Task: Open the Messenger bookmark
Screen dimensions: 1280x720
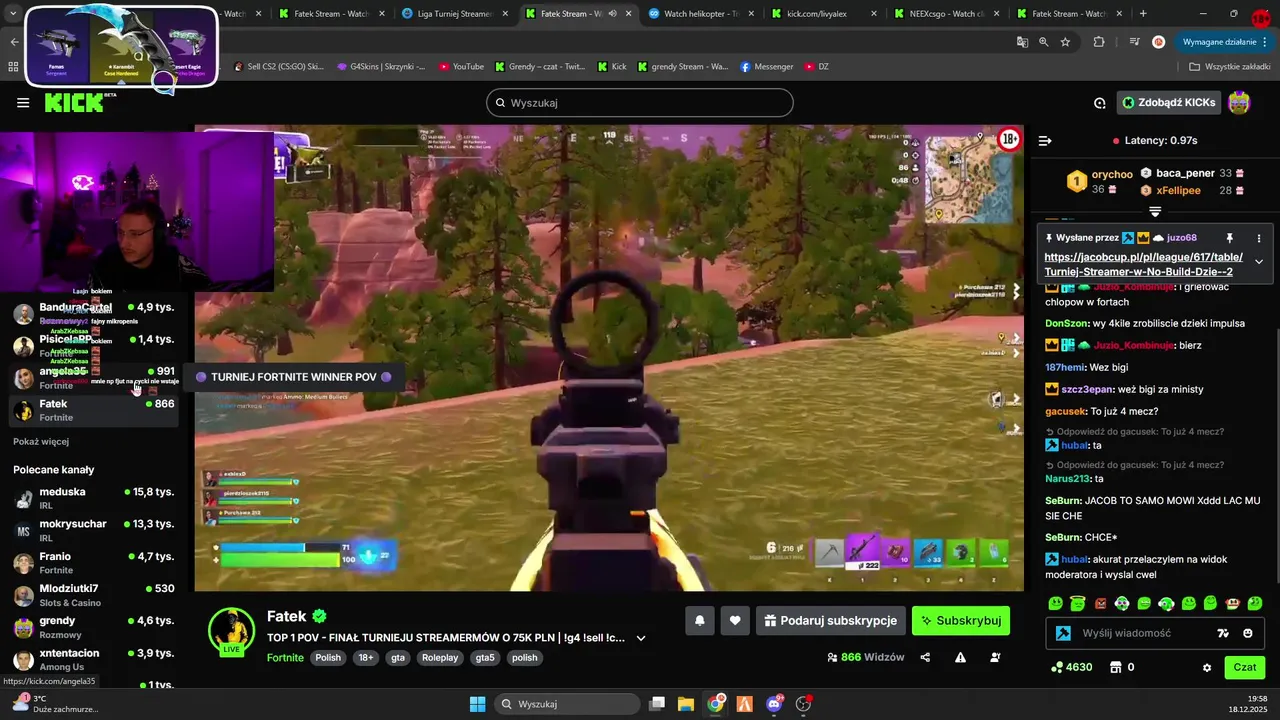Action: pyautogui.click(x=767, y=67)
